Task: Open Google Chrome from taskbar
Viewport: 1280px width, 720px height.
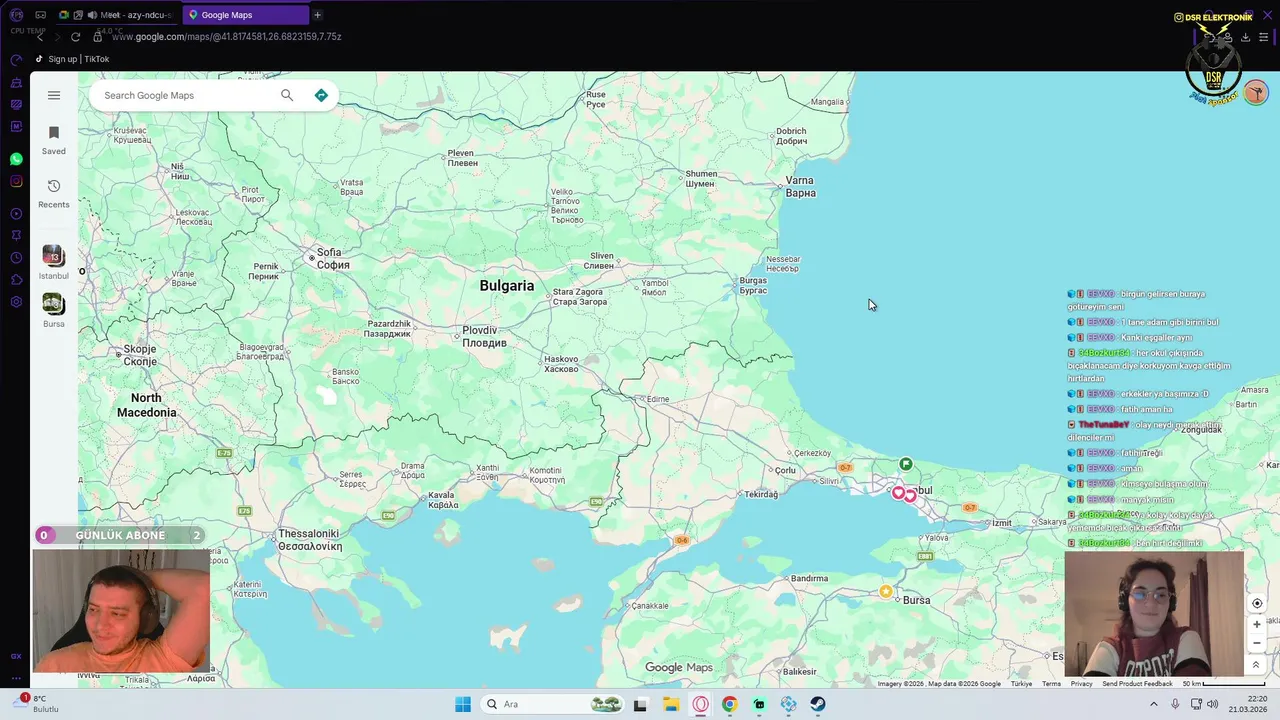Action: [x=729, y=704]
